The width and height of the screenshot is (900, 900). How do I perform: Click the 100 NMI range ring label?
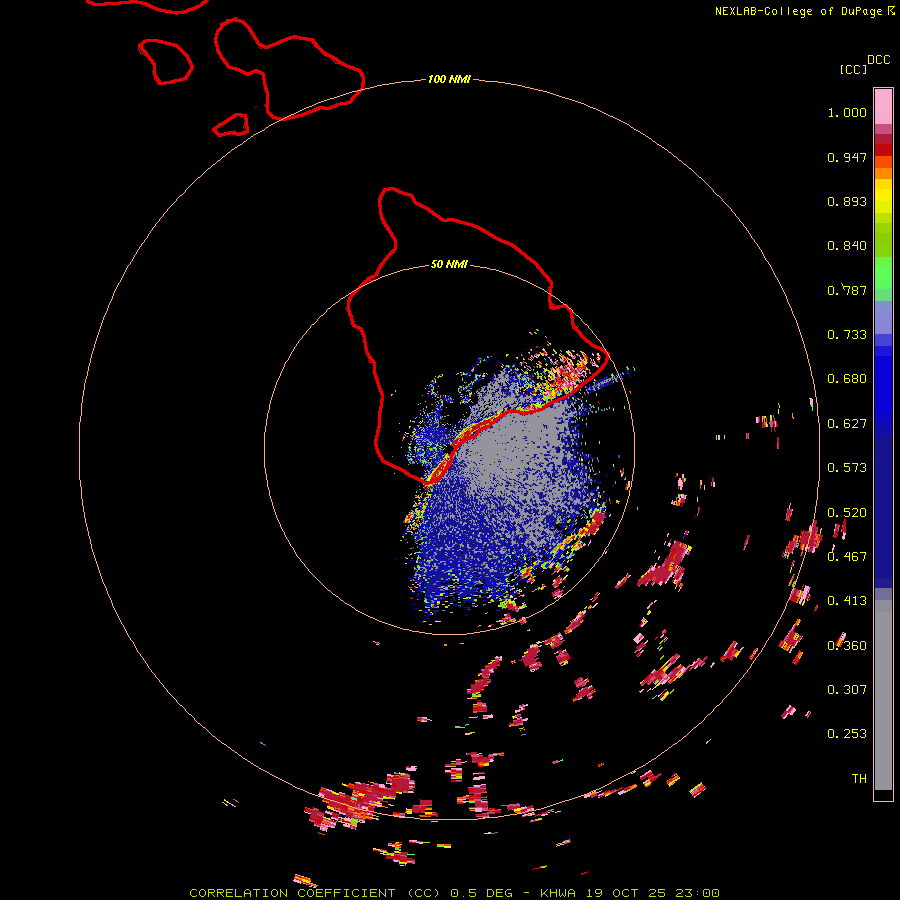[x=449, y=79]
